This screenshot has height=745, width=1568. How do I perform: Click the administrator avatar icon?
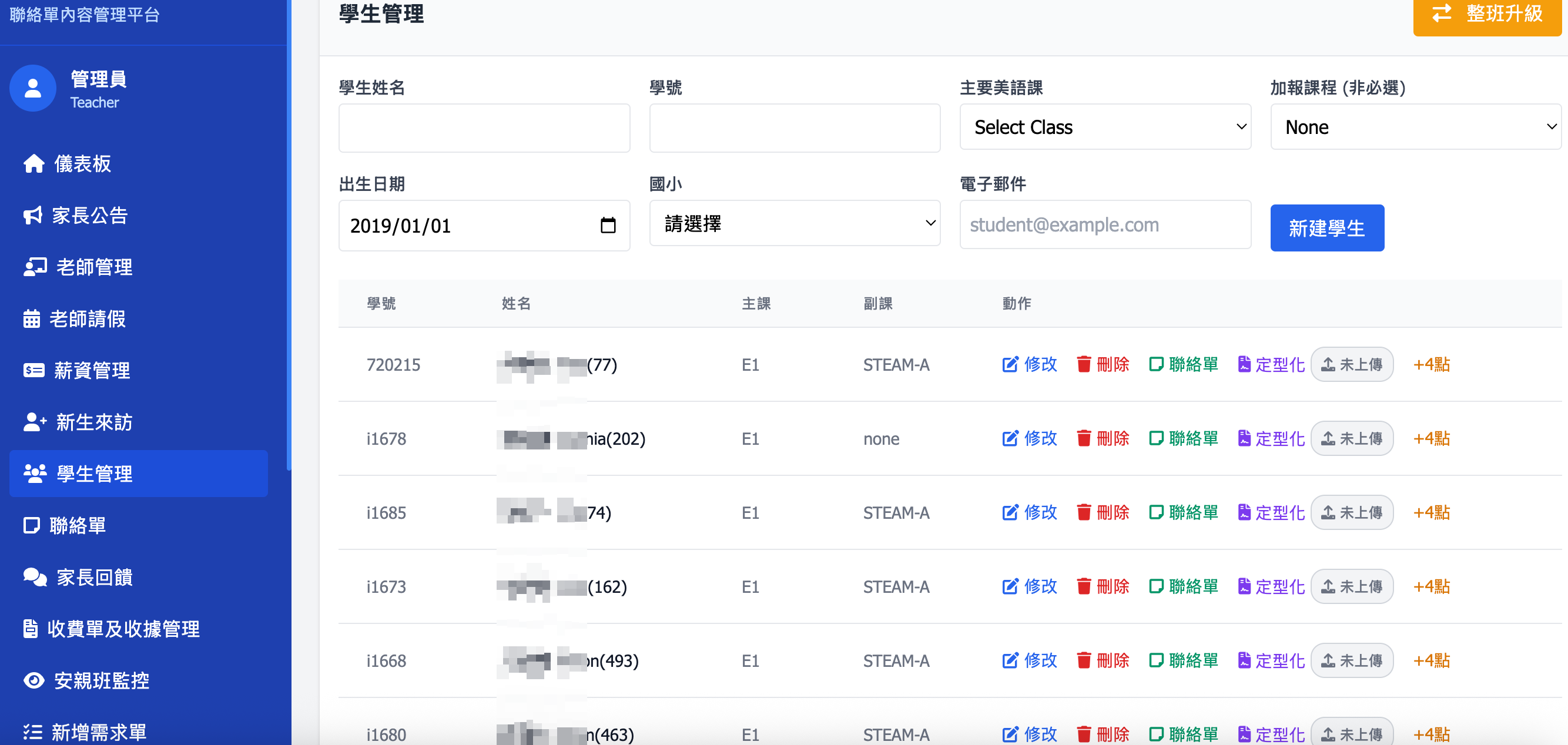pos(33,89)
